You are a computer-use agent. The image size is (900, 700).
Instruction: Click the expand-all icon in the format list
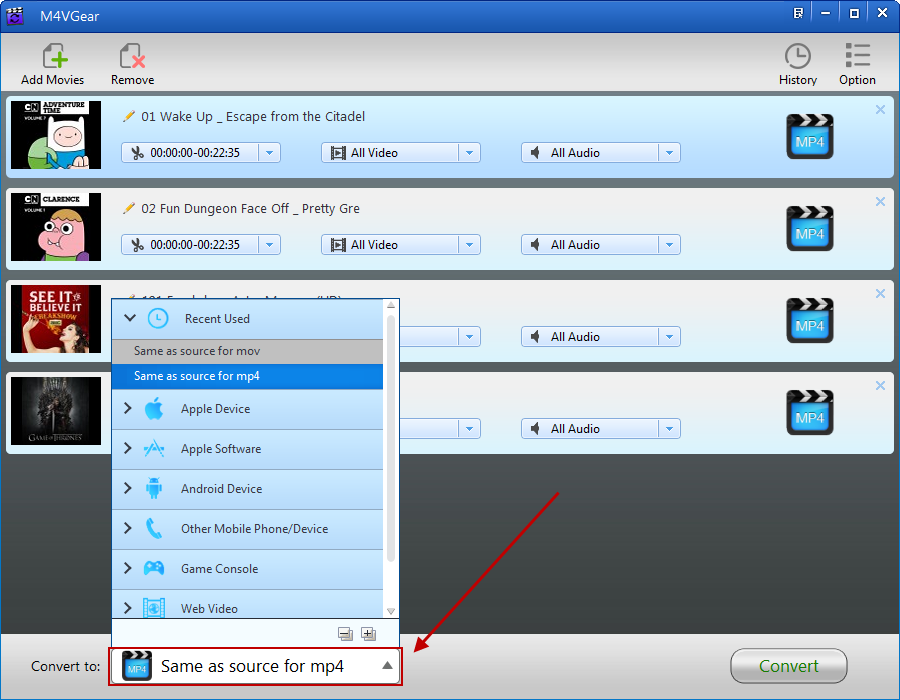point(367,634)
